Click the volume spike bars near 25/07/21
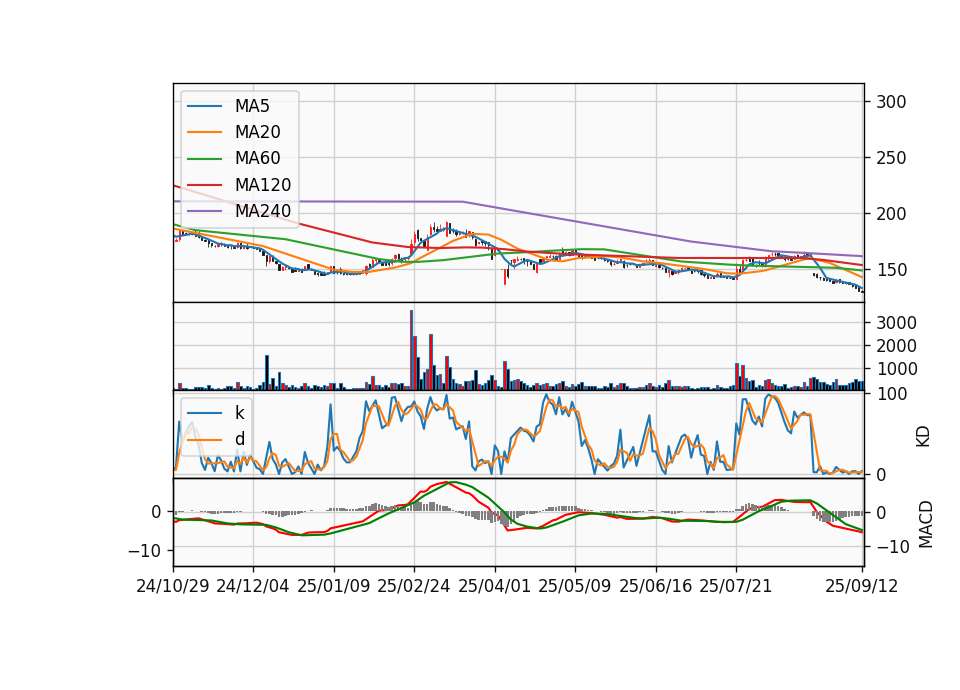The width and height of the screenshot is (960, 690). (x=740, y=377)
